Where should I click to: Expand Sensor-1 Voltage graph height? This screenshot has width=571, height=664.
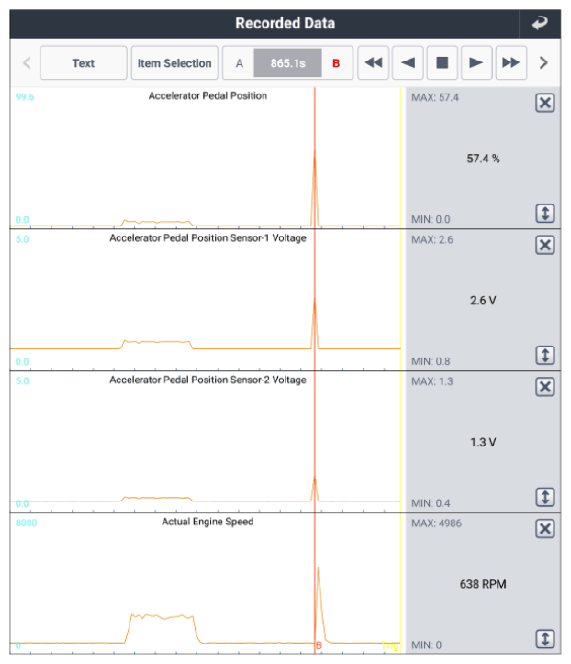[x=545, y=355]
